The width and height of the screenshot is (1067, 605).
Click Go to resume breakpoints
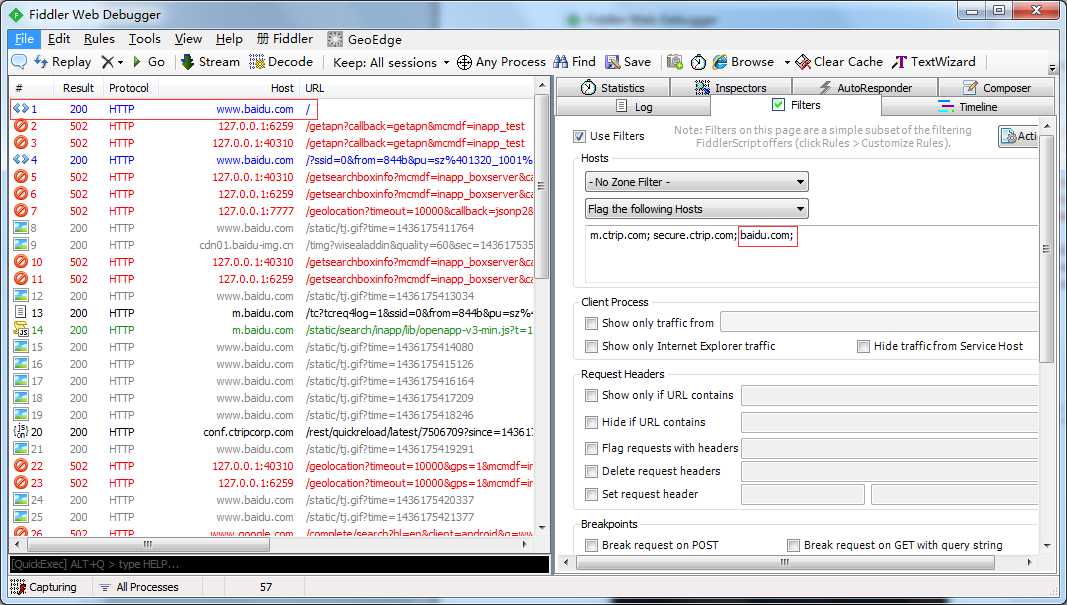coord(148,62)
